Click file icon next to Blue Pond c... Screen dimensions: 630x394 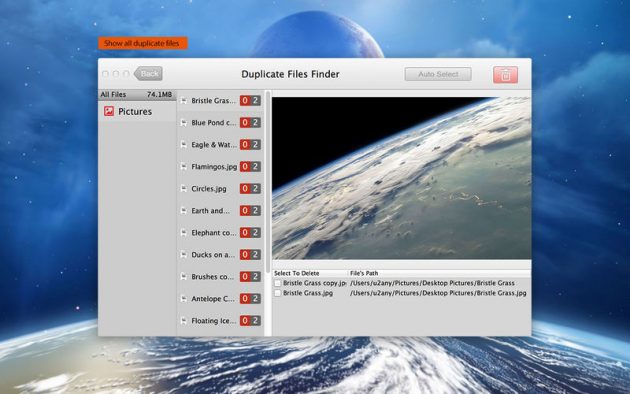tap(184, 122)
